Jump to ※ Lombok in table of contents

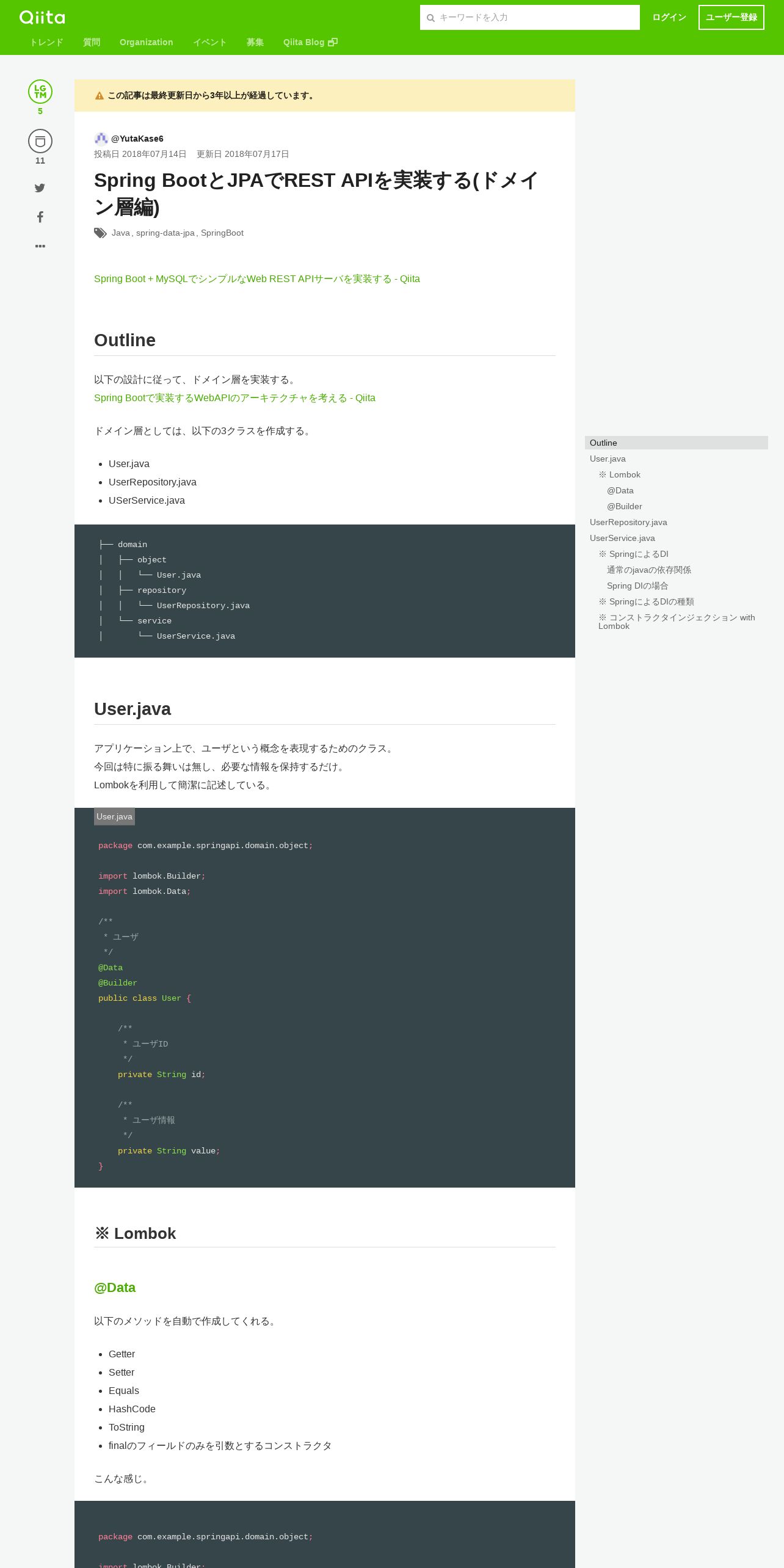pos(620,474)
